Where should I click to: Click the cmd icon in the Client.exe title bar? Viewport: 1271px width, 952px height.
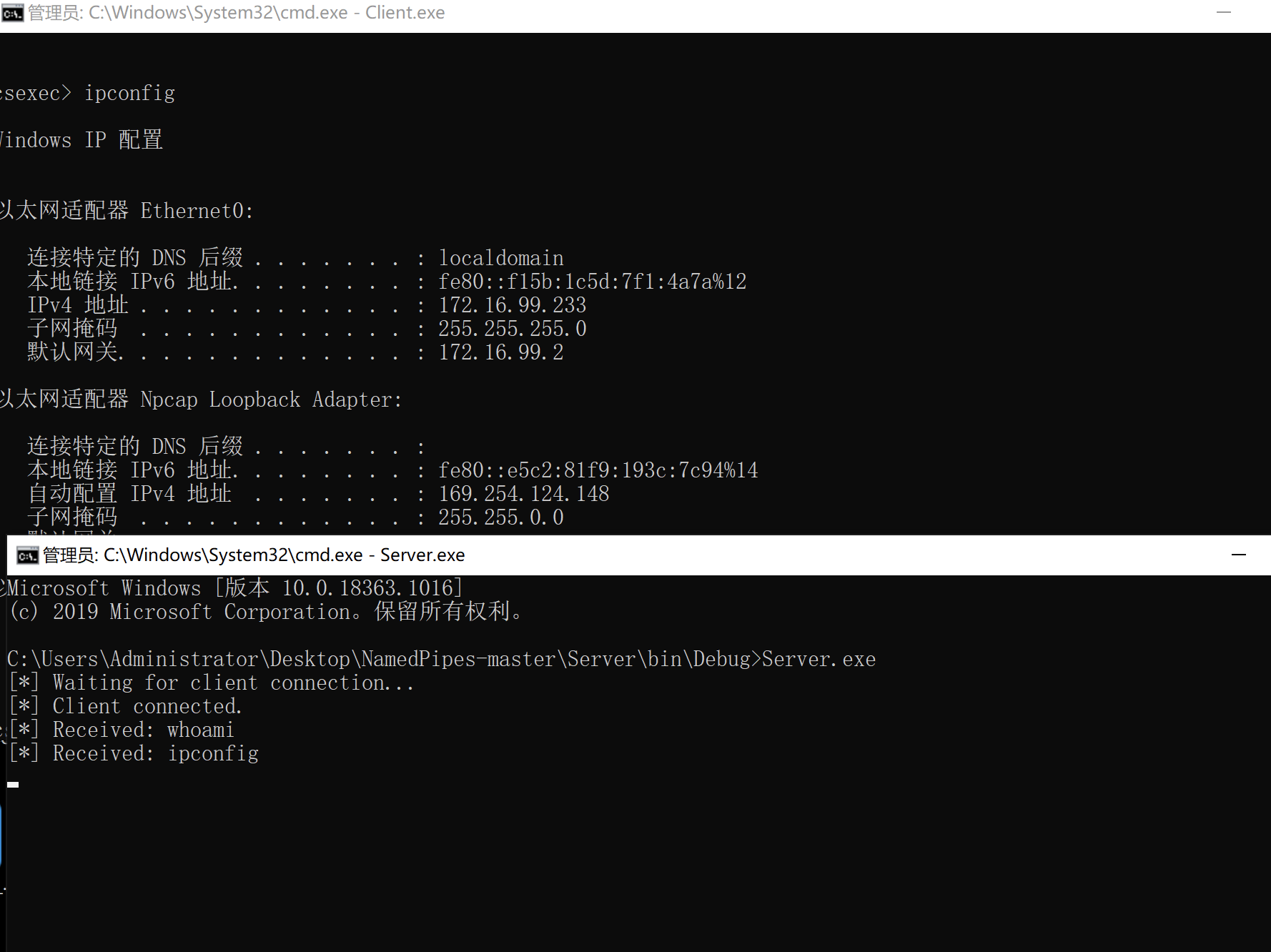click(x=13, y=12)
